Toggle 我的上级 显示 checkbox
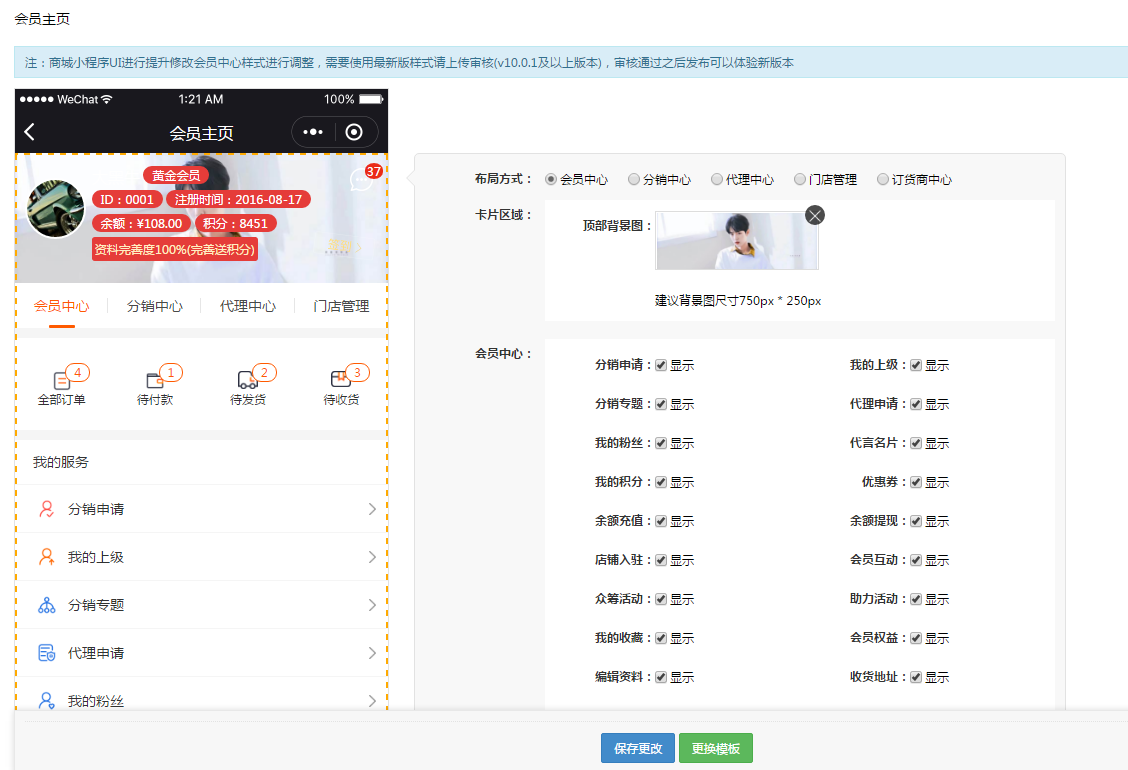Viewport: 1128px width, 770px height. click(916, 366)
